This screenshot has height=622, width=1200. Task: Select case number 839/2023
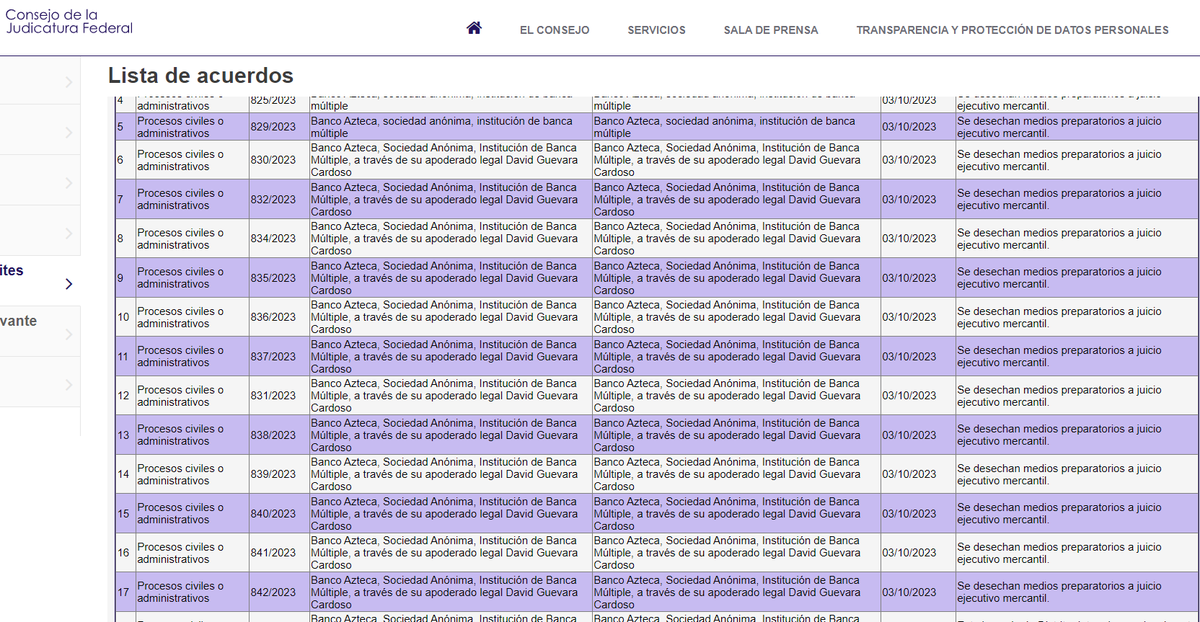273,475
